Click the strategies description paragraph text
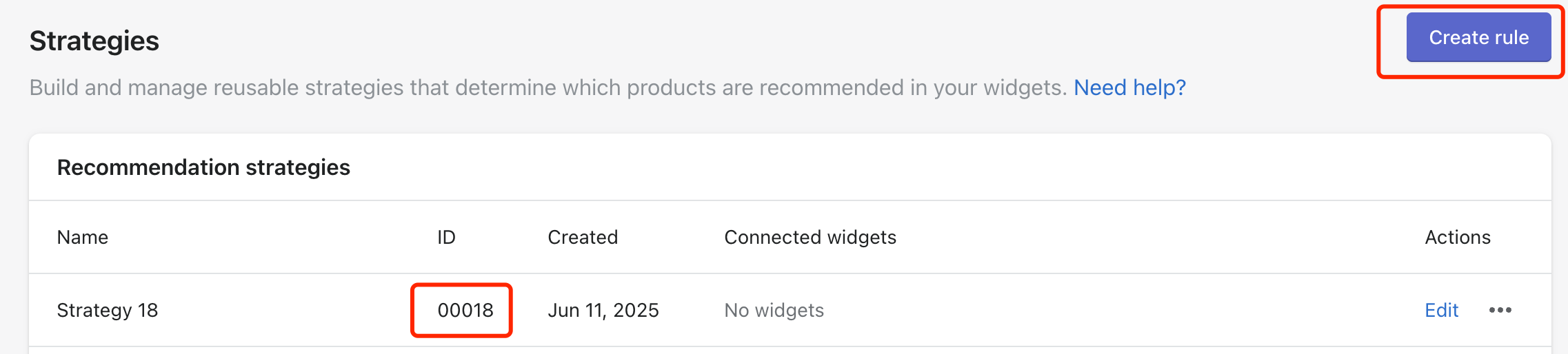Image resolution: width=1568 pixels, height=354 pixels. click(x=547, y=87)
